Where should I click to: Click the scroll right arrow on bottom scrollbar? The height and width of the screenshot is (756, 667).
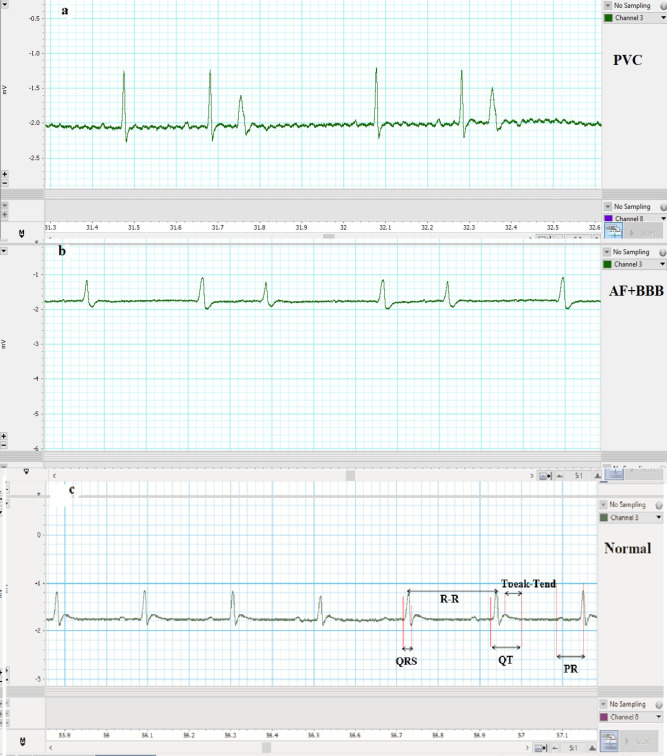[527, 746]
